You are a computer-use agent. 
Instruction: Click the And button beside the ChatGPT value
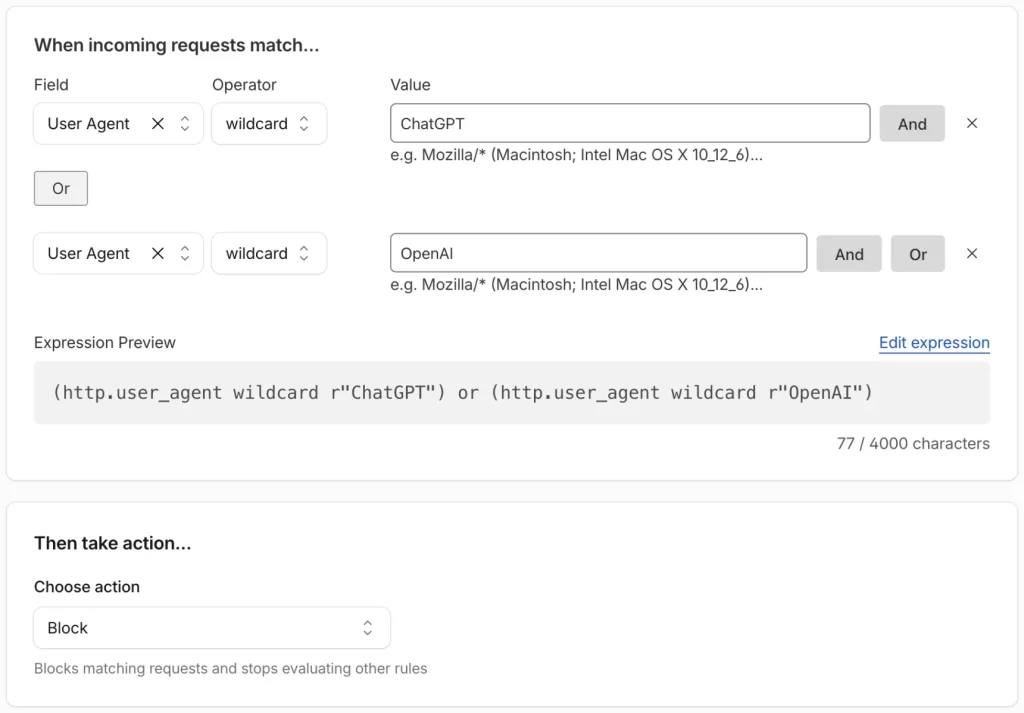pyautogui.click(x=912, y=123)
